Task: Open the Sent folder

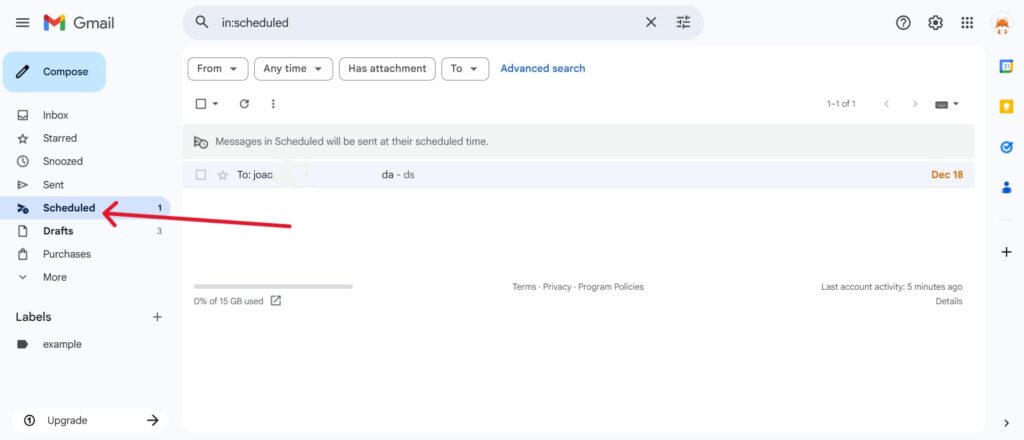Action: click(x=85, y=185)
